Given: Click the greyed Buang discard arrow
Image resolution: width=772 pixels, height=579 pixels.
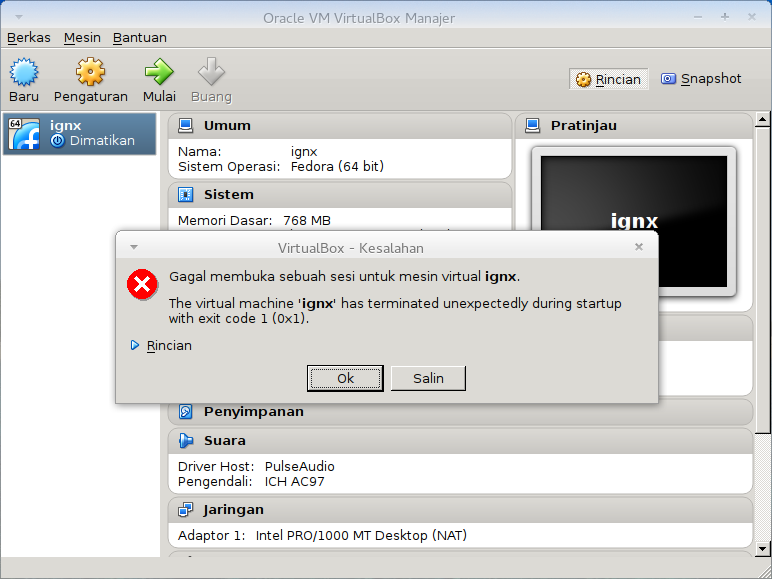Looking at the screenshot, I should (x=211, y=72).
